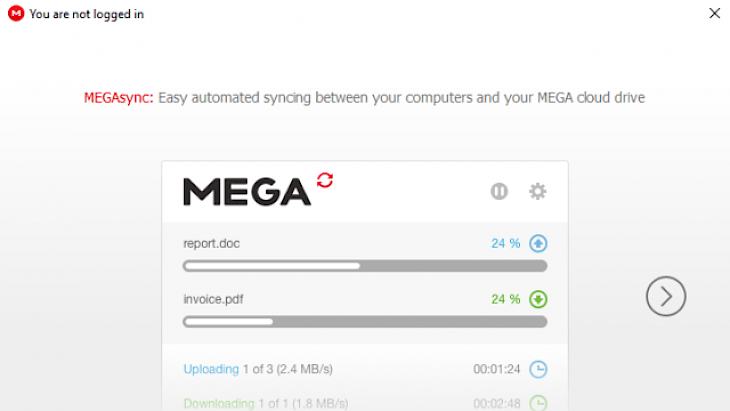Select the report.doc file name
Screen dimensions: 730x411
tap(211, 243)
